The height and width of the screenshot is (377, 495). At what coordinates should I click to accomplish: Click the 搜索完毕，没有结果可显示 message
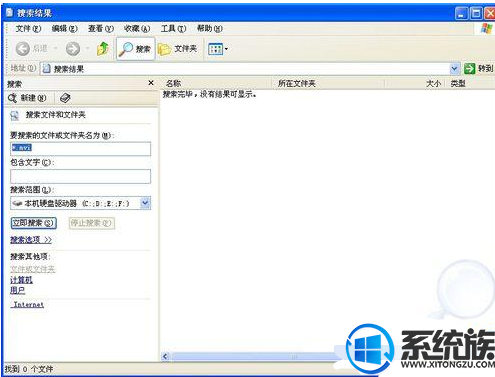tap(209, 94)
